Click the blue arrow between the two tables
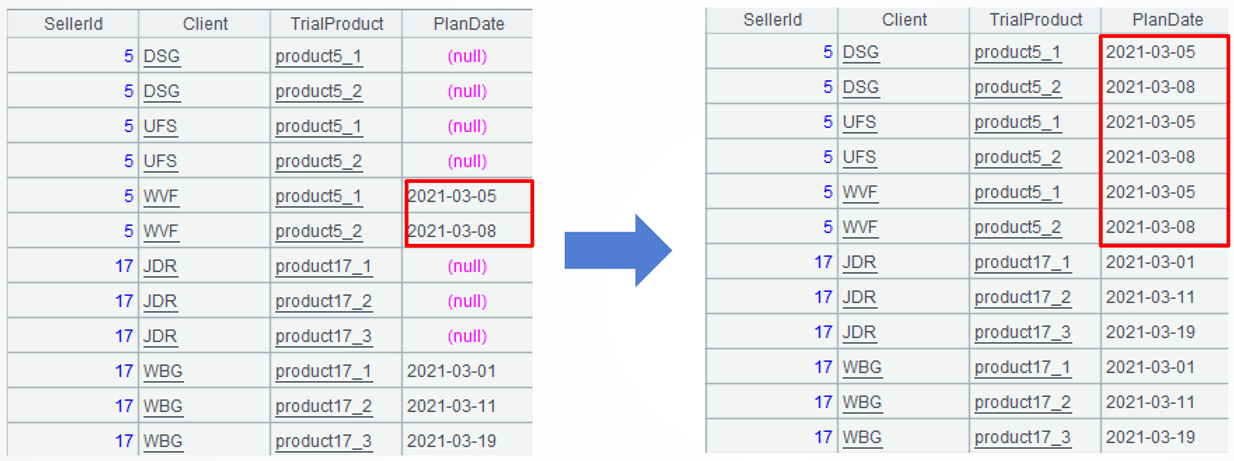The image size is (1234, 461). click(617, 249)
